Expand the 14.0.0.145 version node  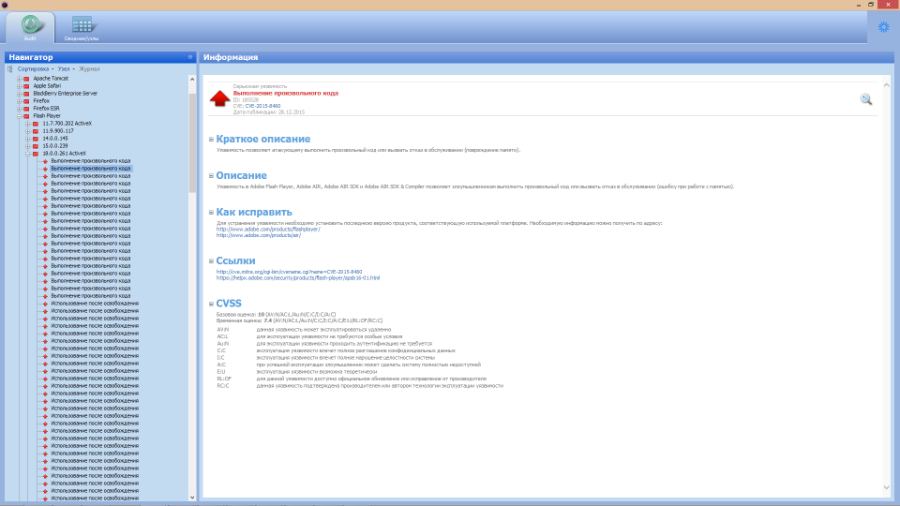tap(28, 138)
